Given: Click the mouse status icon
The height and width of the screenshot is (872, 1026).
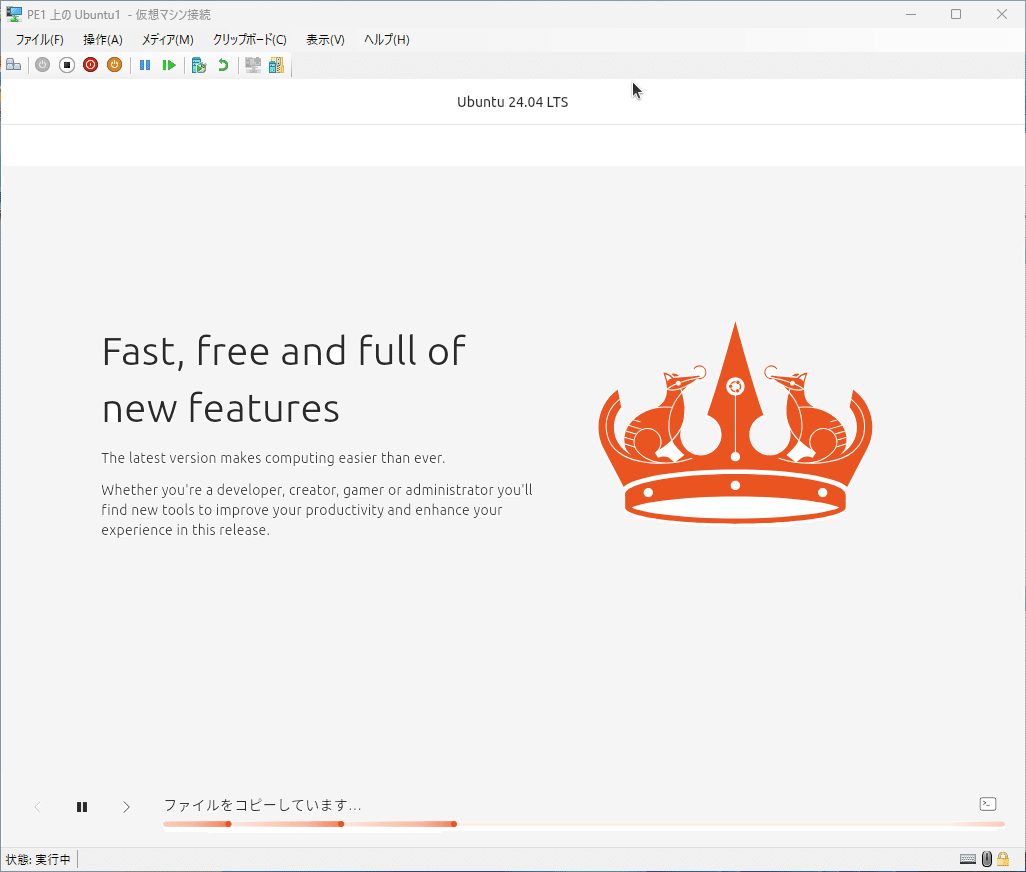Looking at the screenshot, I should click(987, 859).
